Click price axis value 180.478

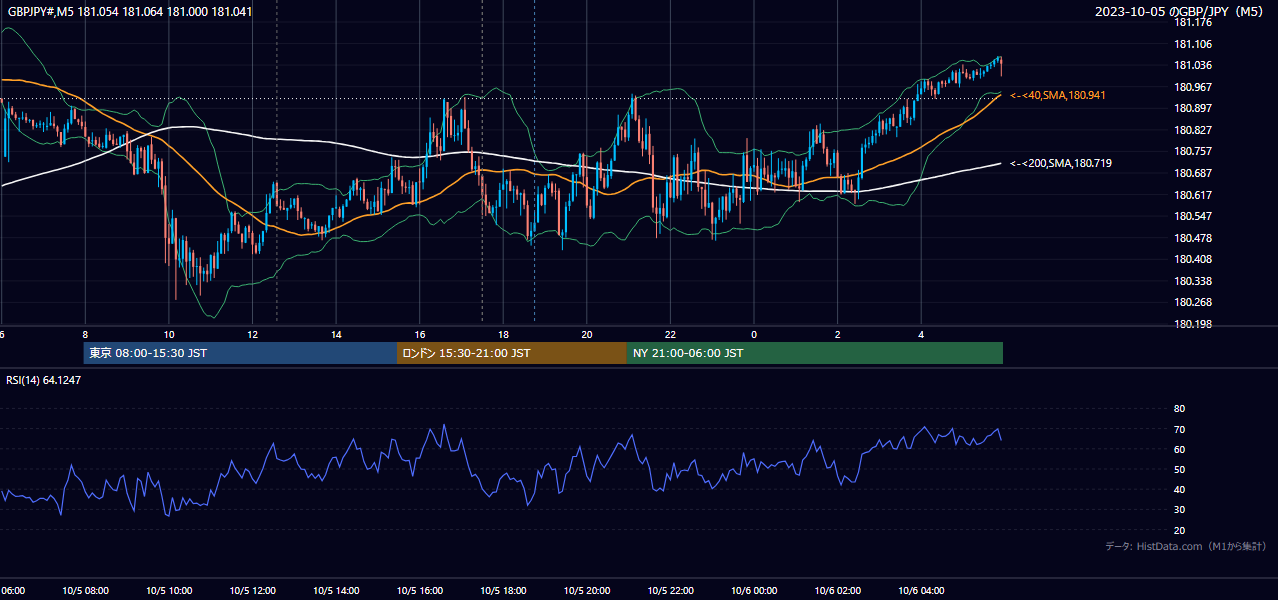click(1193, 238)
